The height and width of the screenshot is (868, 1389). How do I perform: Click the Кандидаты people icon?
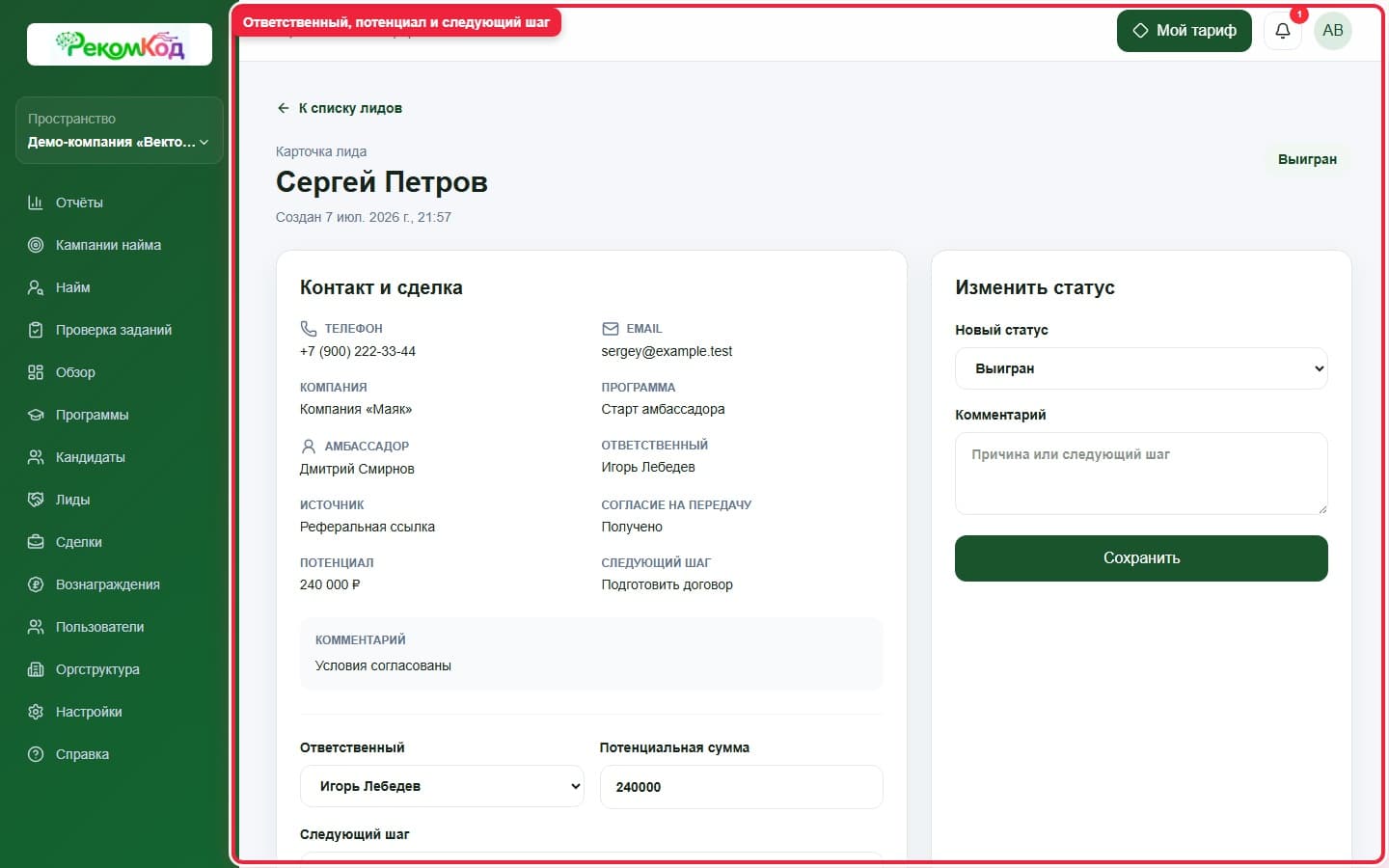click(36, 457)
